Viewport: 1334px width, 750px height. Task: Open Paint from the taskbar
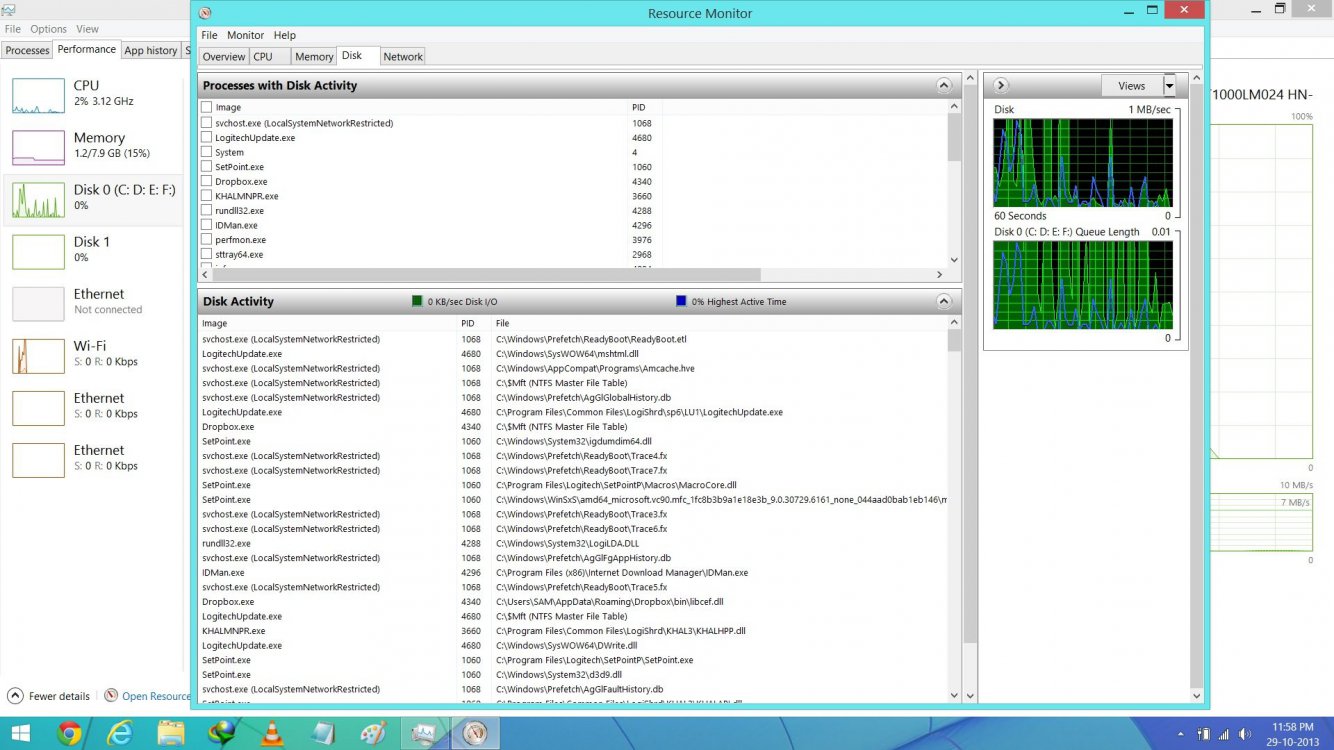pos(373,733)
